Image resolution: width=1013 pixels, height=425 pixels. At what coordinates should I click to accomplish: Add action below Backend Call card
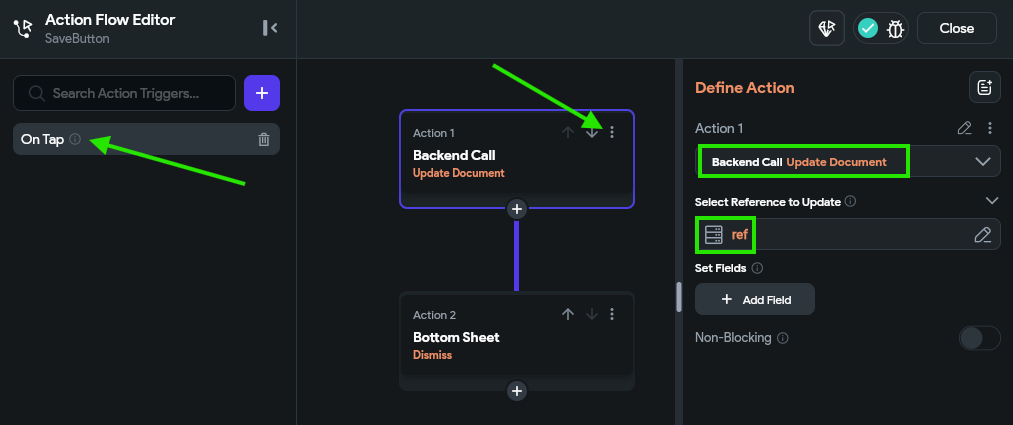click(516, 209)
